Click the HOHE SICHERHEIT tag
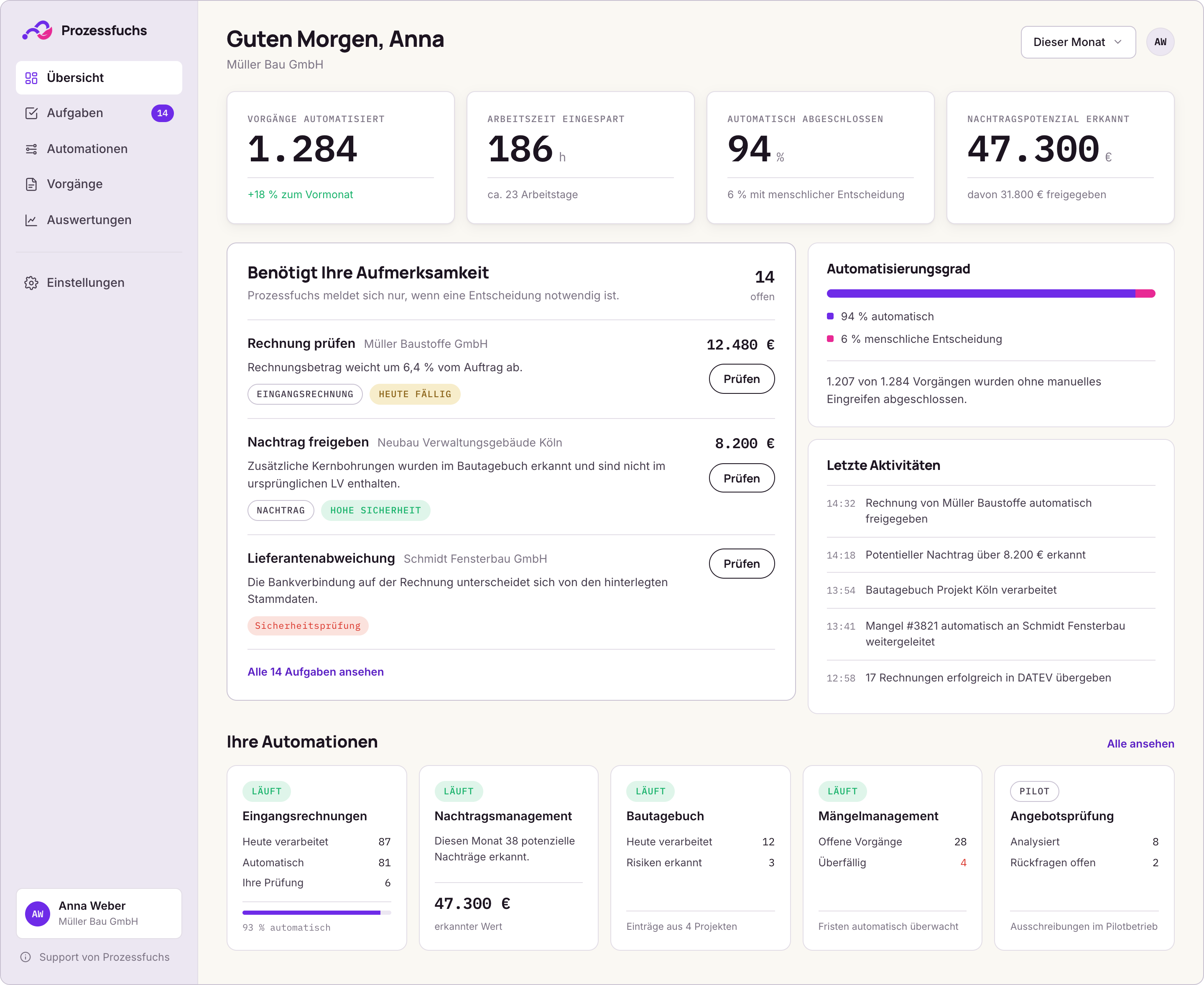The width and height of the screenshot is (1204, 985). (x=375, y=510)
